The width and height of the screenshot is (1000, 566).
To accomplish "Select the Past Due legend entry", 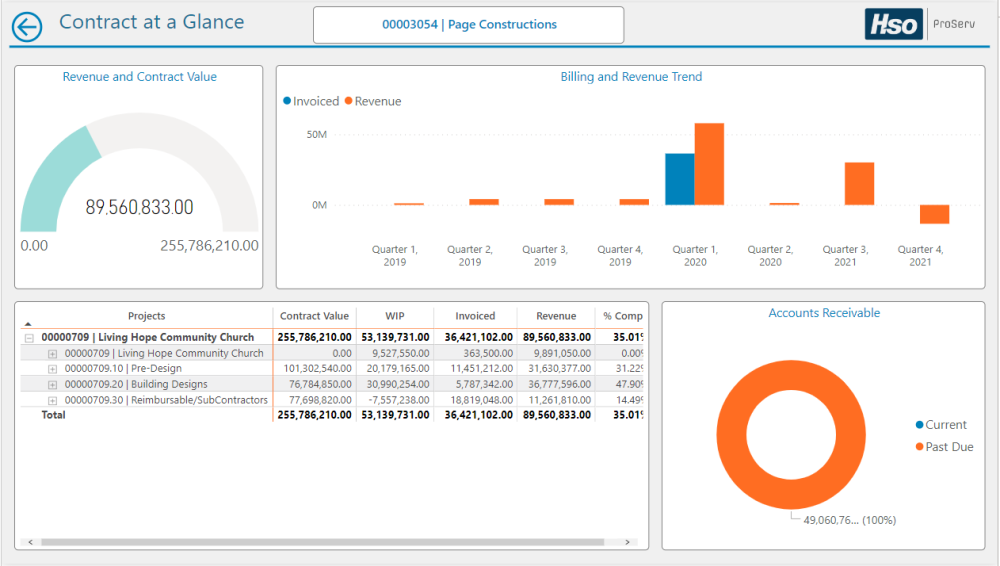I will pyautogui.click(x=945, y=447).
